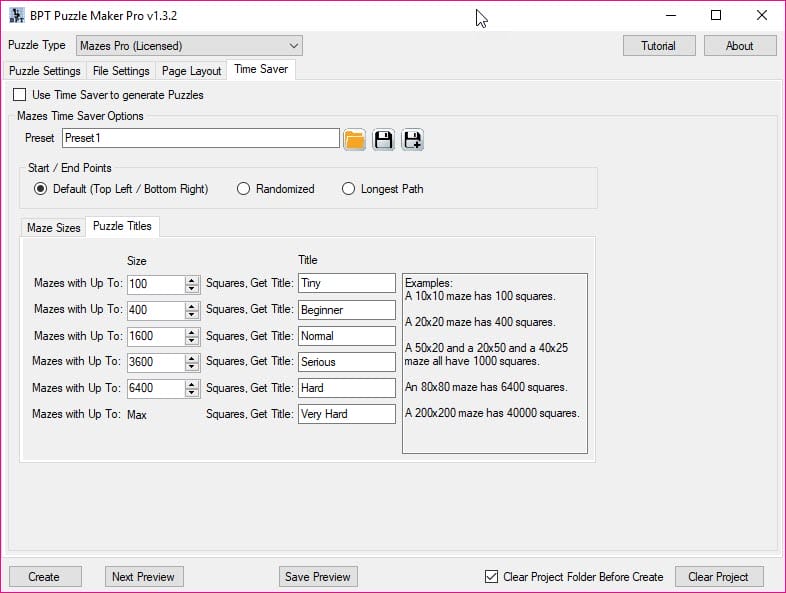
Task: Save preset with floppy disk icon
Action: [383, 139]
